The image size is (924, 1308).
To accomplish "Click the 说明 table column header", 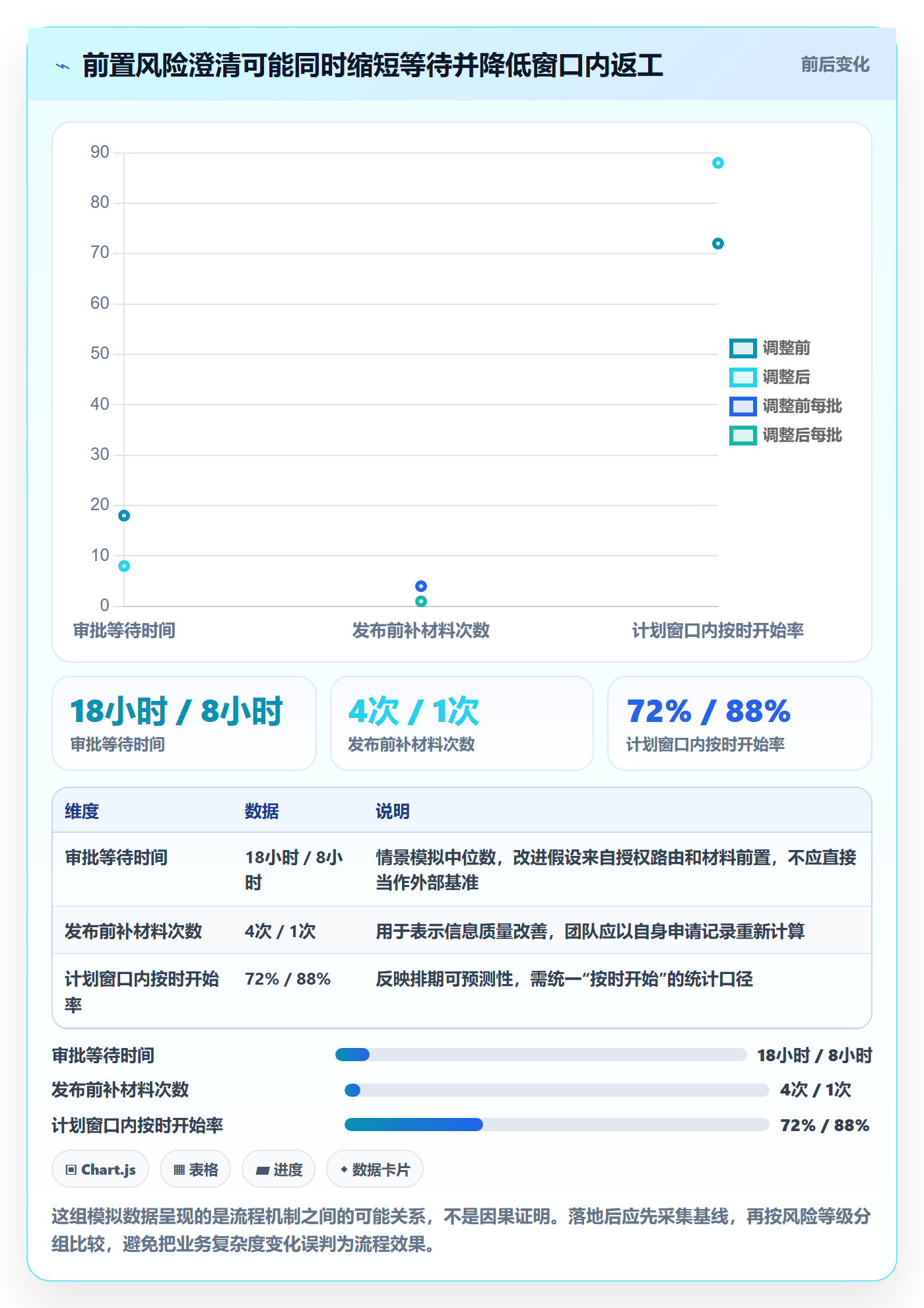I will pos(393,811).
